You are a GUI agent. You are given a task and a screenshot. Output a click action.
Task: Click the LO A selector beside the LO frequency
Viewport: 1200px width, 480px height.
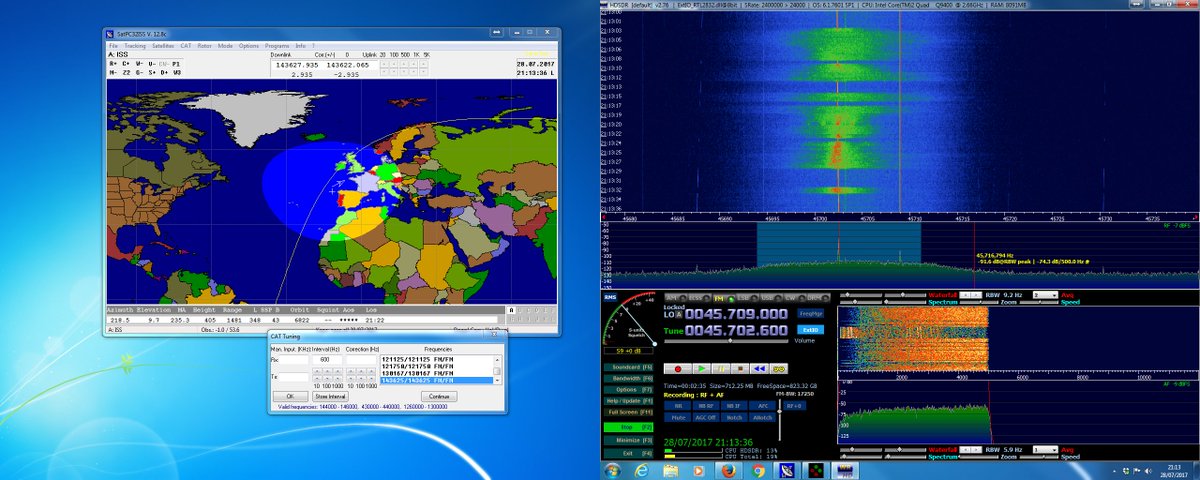tap(679, 314)
